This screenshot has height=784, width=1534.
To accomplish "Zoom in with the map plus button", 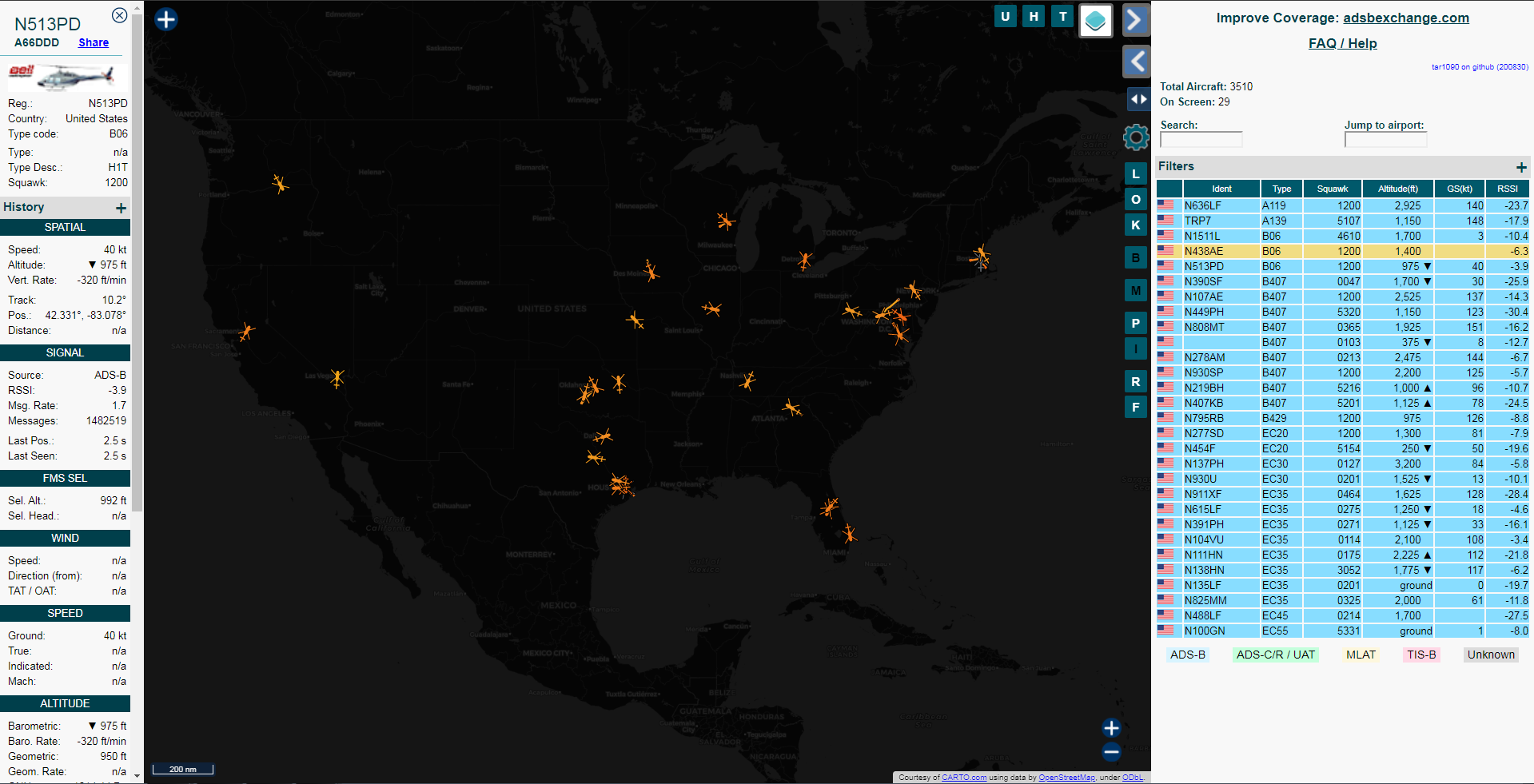I will [x=1111, y=727].
